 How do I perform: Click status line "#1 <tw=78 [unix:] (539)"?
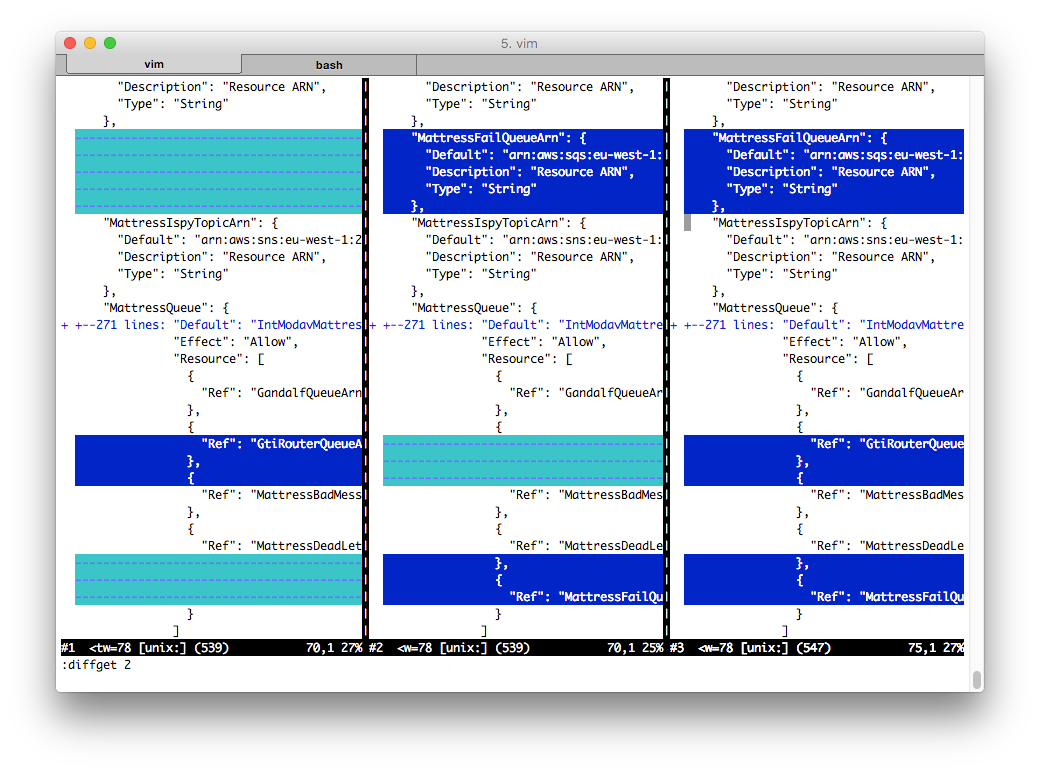[x=145, y=648]
